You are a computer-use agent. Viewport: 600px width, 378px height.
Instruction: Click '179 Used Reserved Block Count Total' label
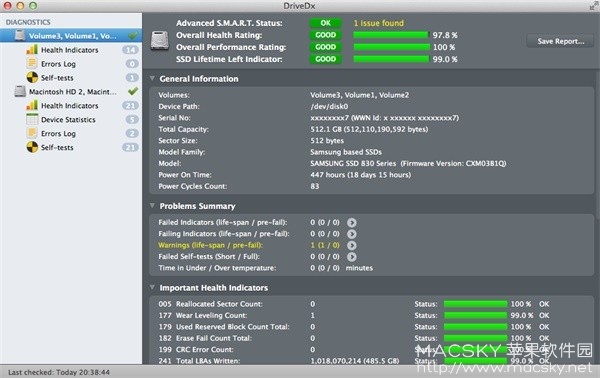tap(224, 327)
